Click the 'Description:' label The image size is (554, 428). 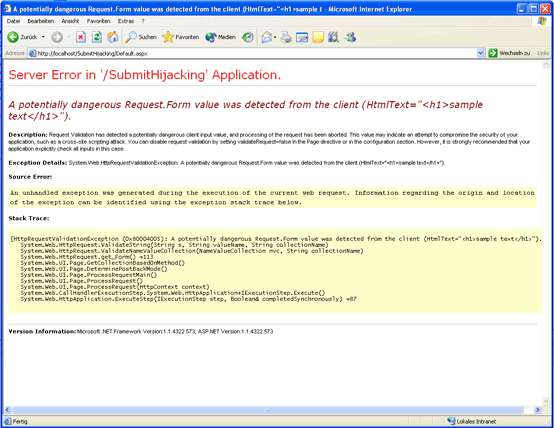28,135
